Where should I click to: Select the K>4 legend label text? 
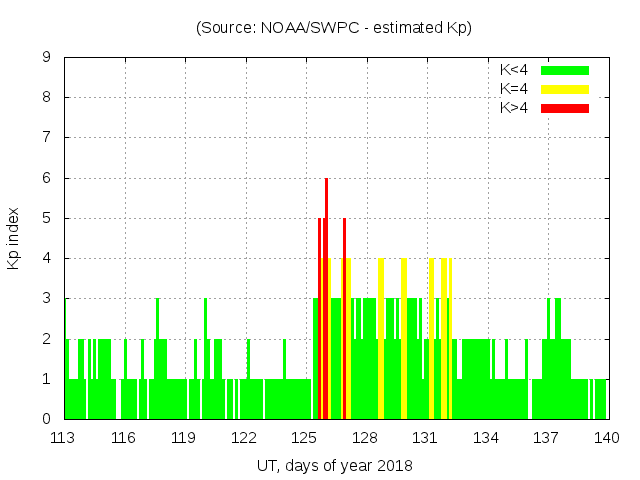pyautogui.click(x=514, y=108)
